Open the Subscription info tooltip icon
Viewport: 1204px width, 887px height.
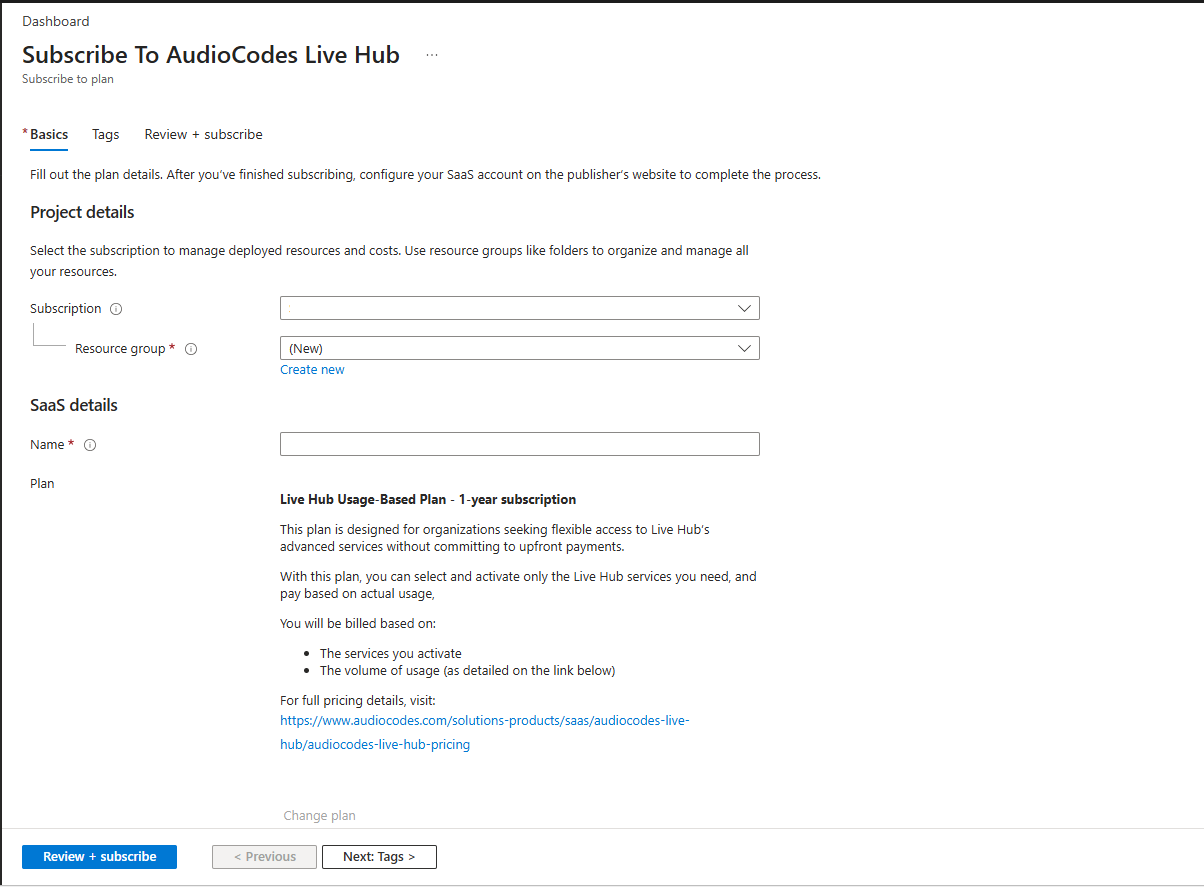(x=116, y=309)
